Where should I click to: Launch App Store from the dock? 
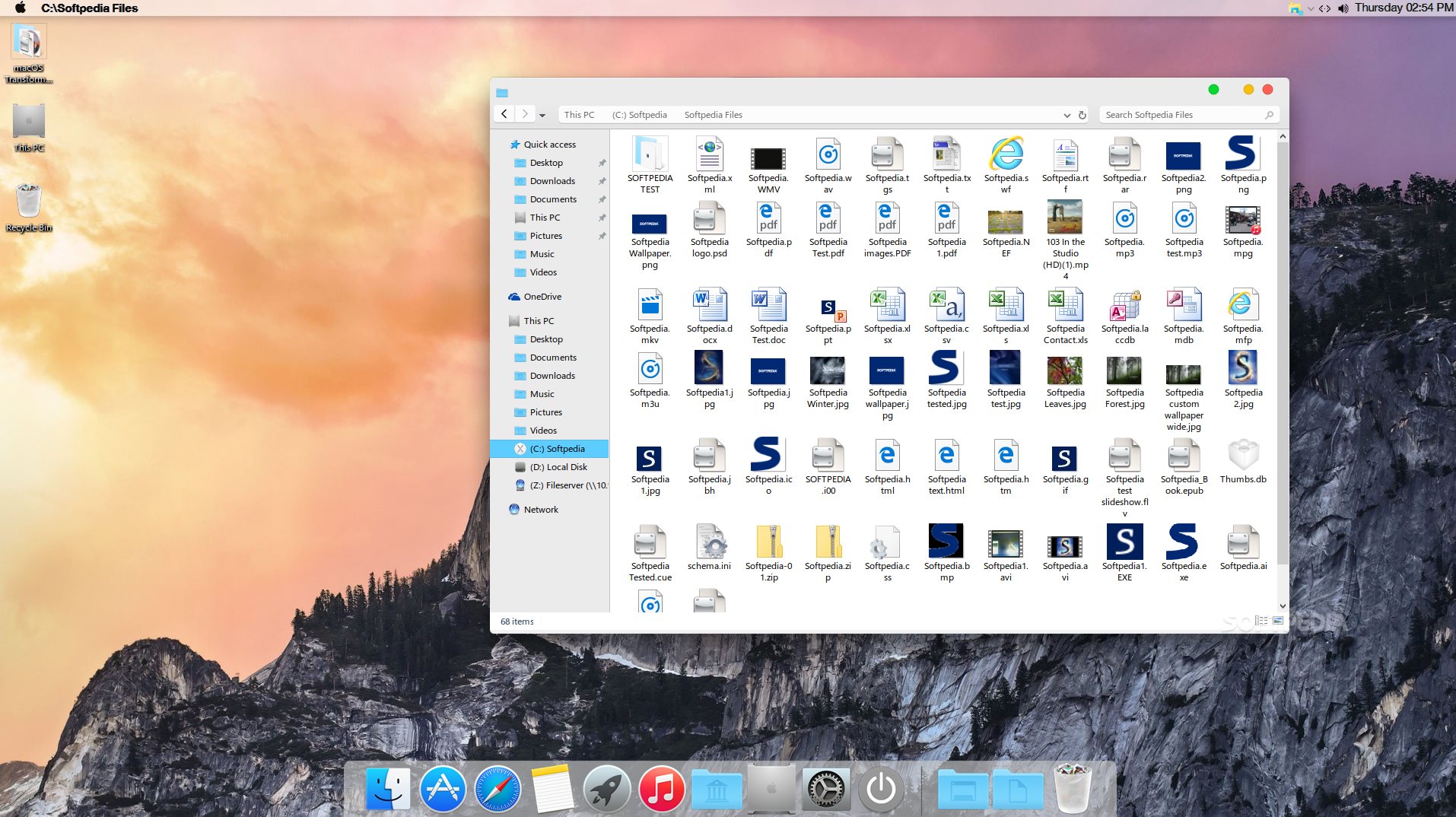click(x=443, y=788)
